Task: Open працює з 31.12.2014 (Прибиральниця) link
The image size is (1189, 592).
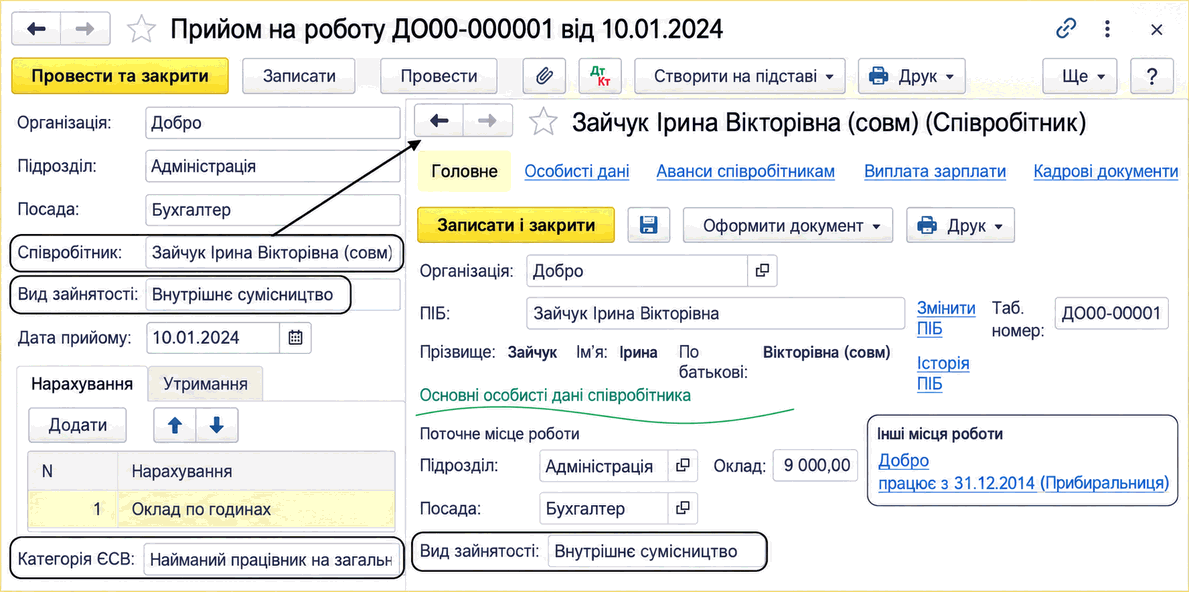Action: 1023,483
